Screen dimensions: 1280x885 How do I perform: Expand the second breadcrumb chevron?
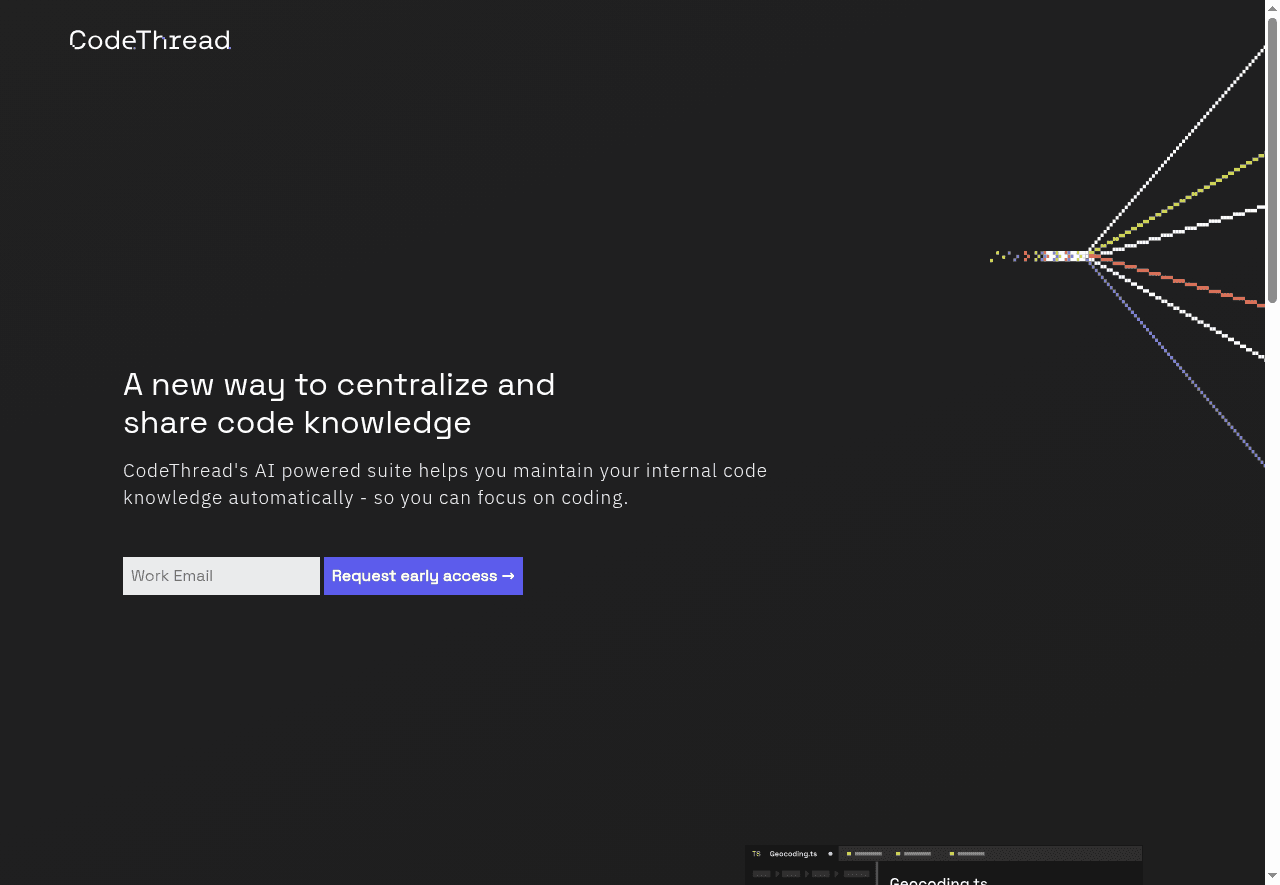click(x=806, y=872)
